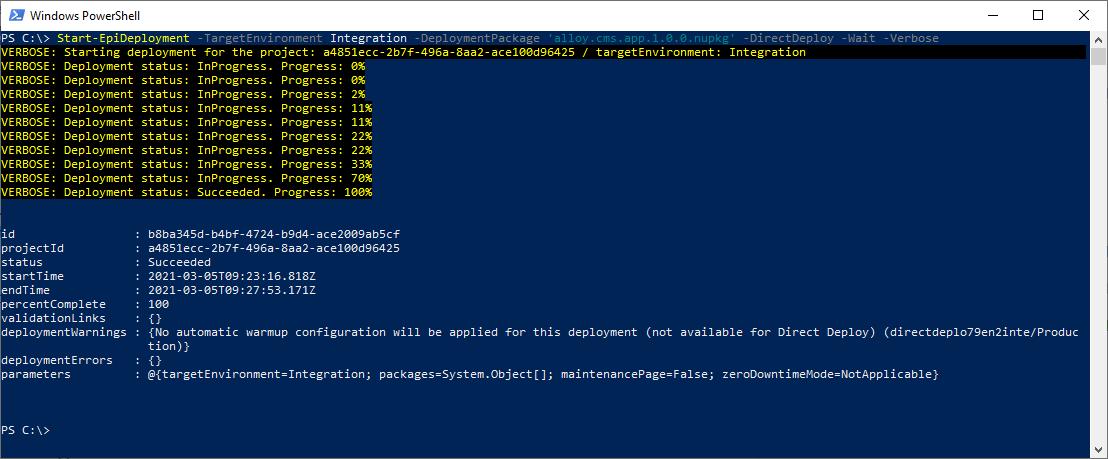Viewport: 1108px width, 459px height.
Task: Click the endTime timestamp value
Action: (231, 290)
